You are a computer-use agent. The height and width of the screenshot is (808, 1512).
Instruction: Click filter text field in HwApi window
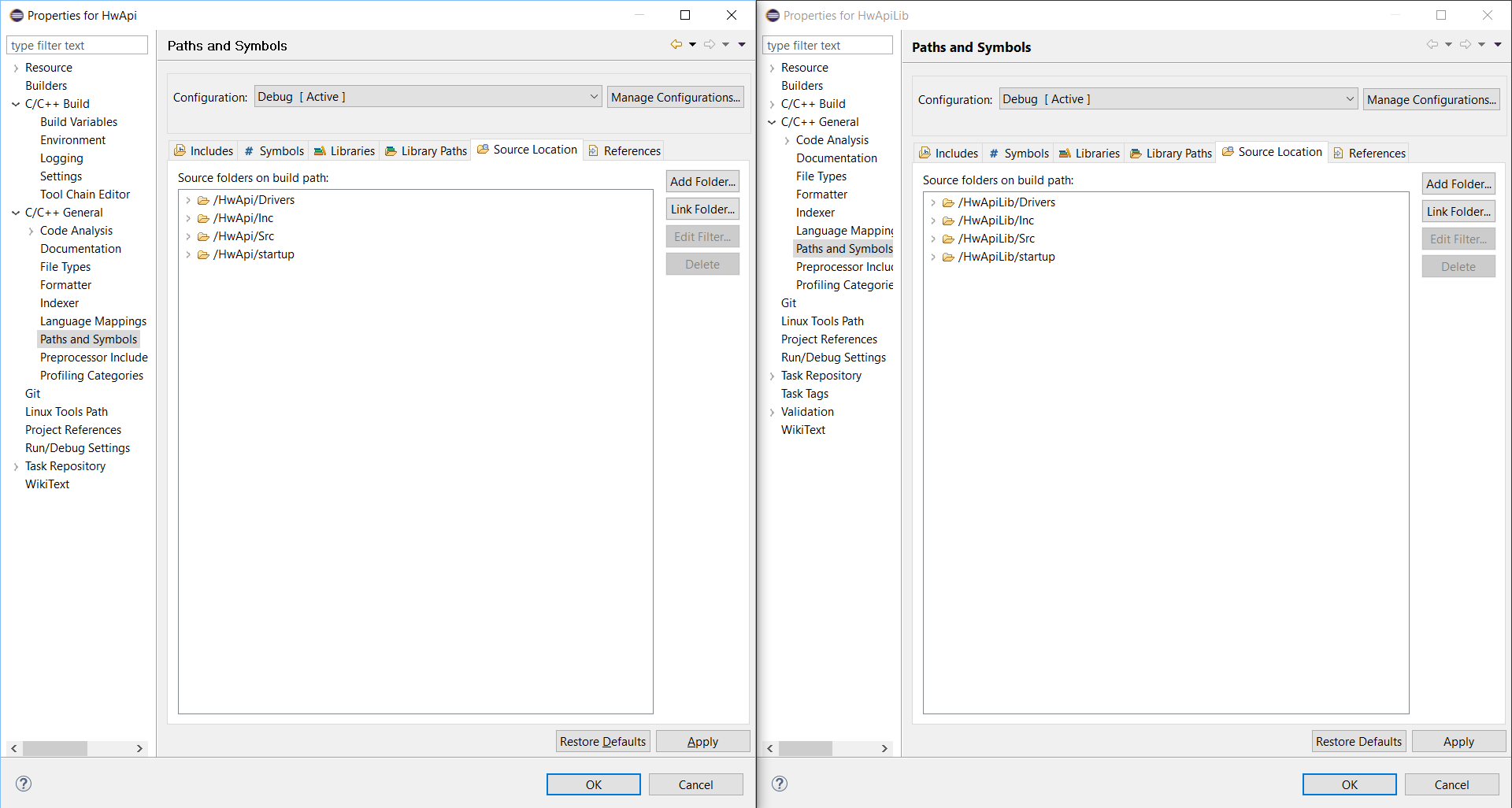pos(77,45)
